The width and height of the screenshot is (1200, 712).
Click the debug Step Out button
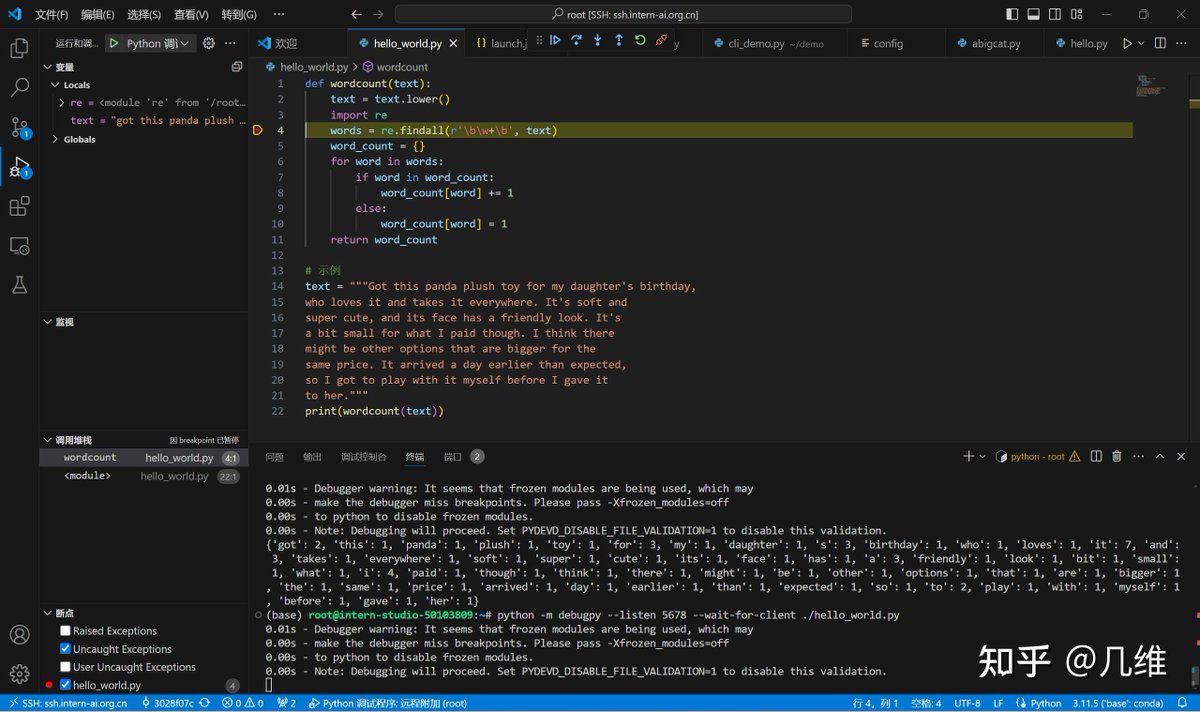click(x=619, y=41)
